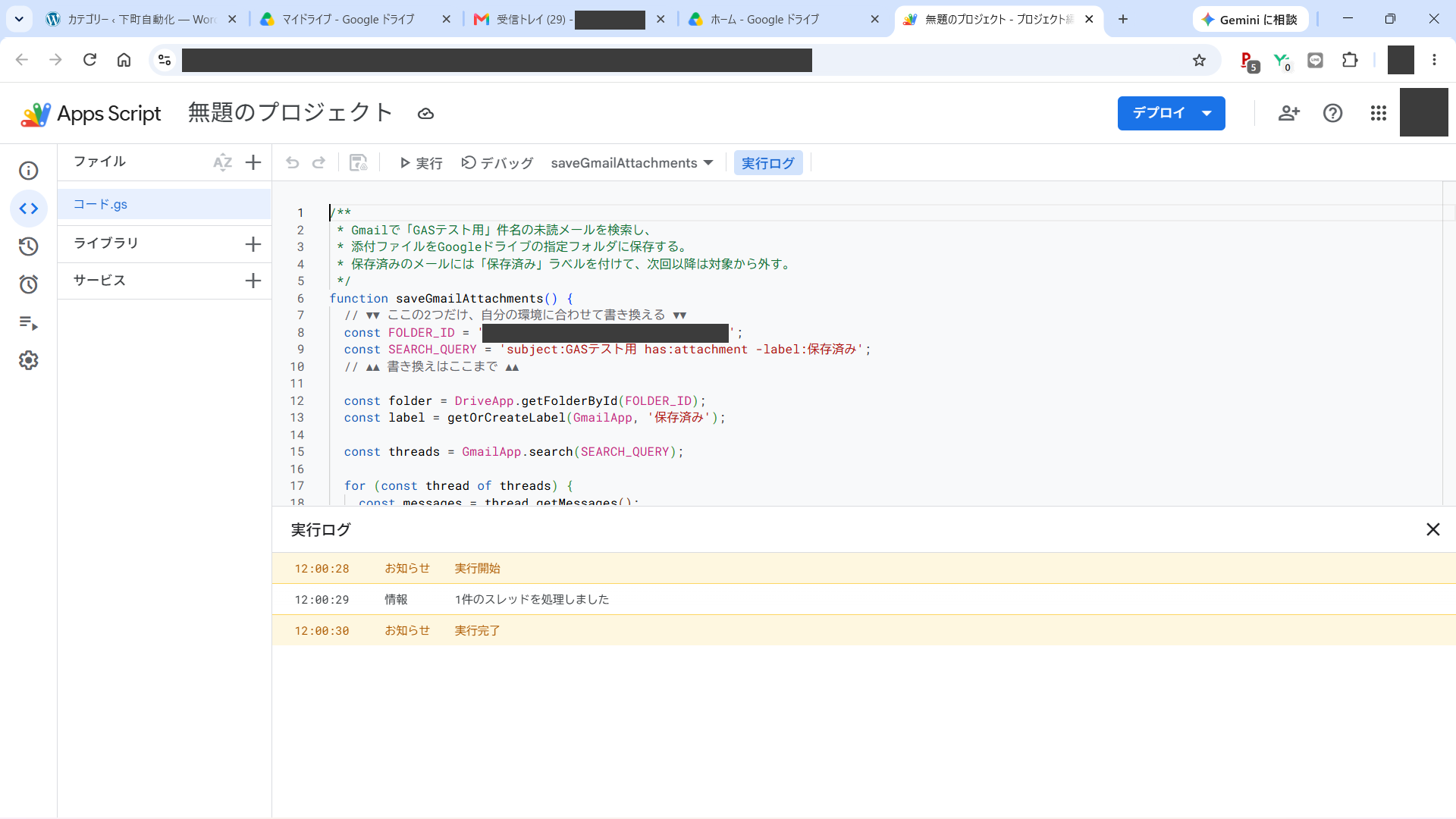Start デバッグ debug button
This screenshot has width=1456, height=819.
(x=497, y=163)
